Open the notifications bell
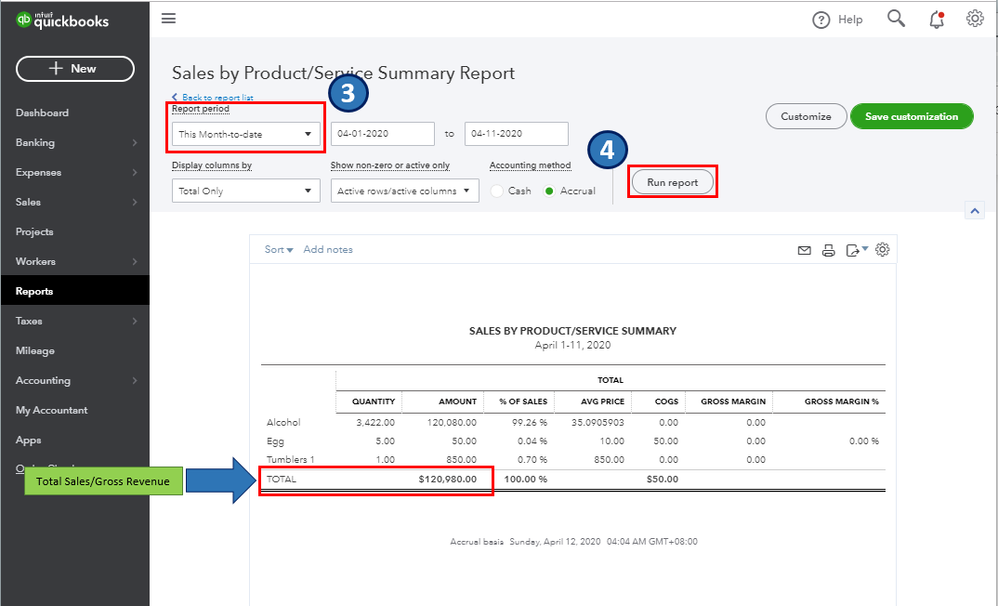Viewport: 998px width, 606px height. (x=937, y=19)
